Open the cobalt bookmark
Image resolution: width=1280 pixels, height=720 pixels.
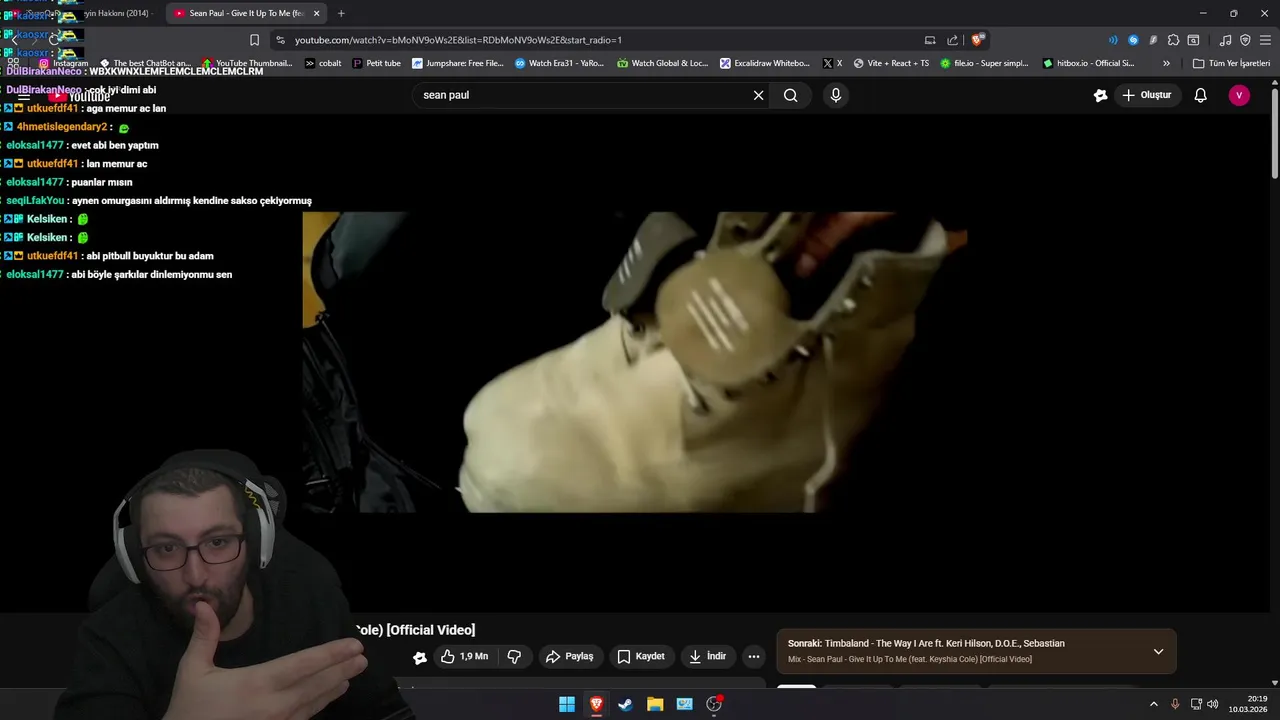[323, 63]
